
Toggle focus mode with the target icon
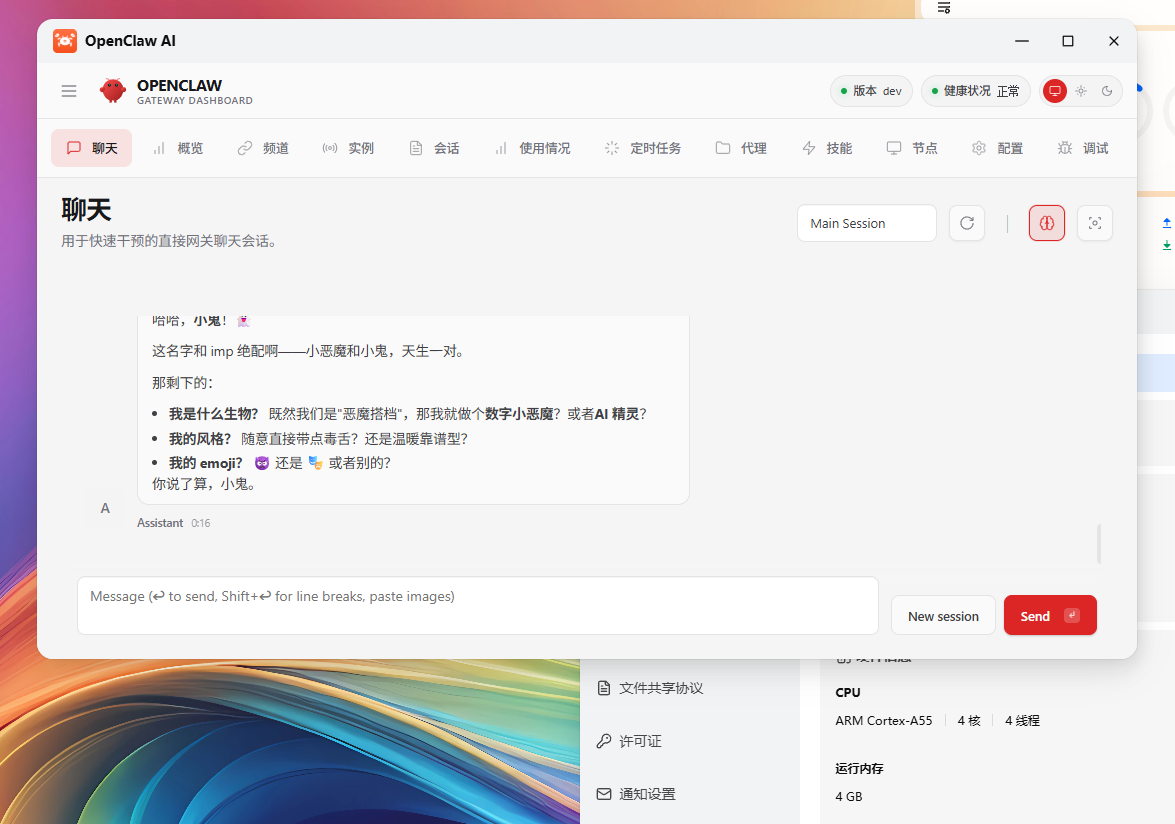(x=1095, y=223)
